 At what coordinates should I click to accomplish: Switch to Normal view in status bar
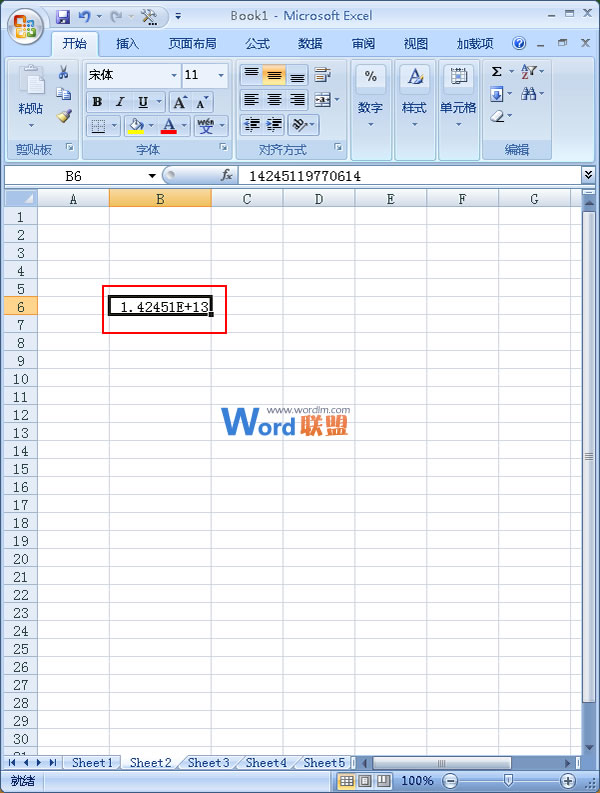[346, 781]
